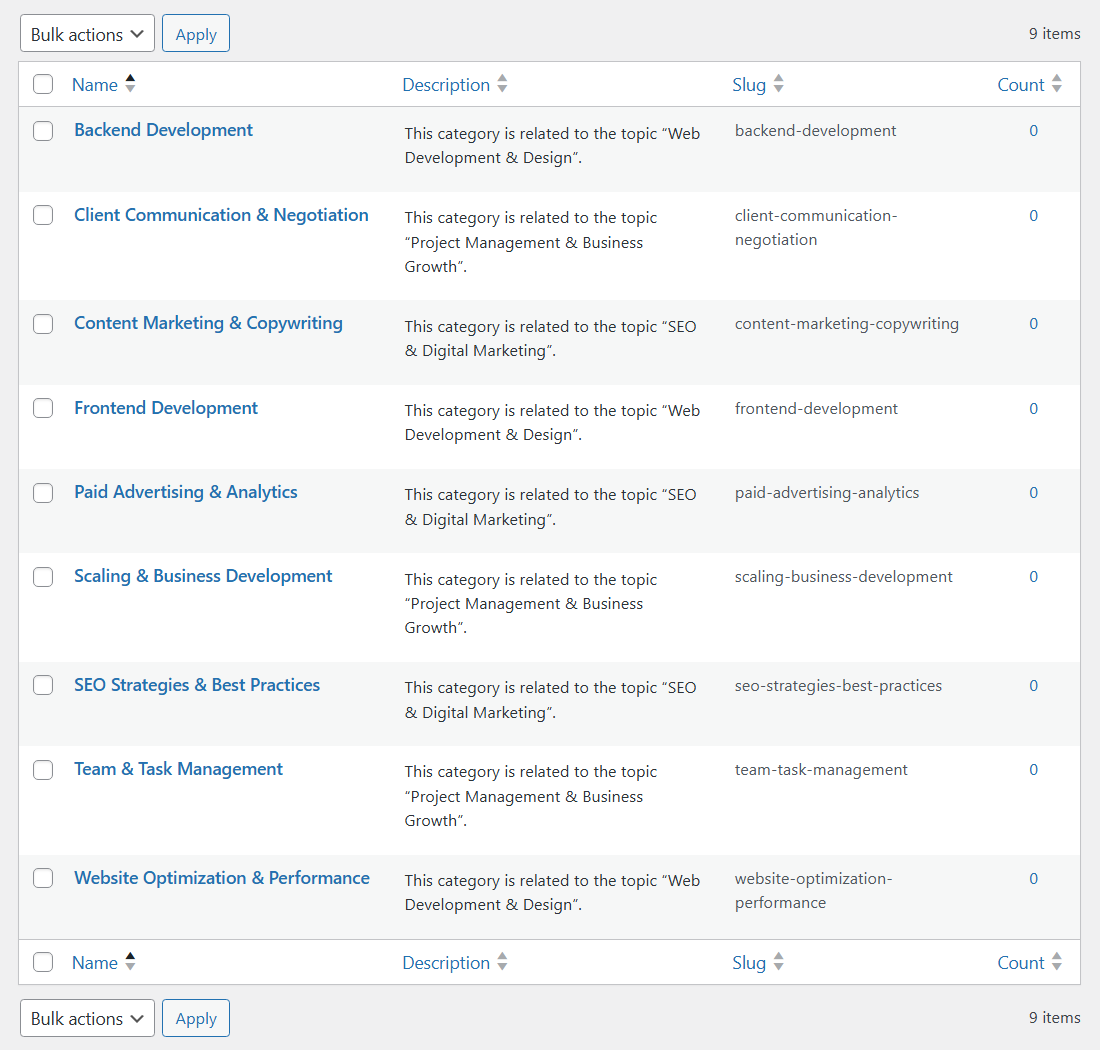The width and height of the screenshot is (1100, 1050).
Task: Open Website Optimization & Performance category
Action: click(x=222, y=878)
